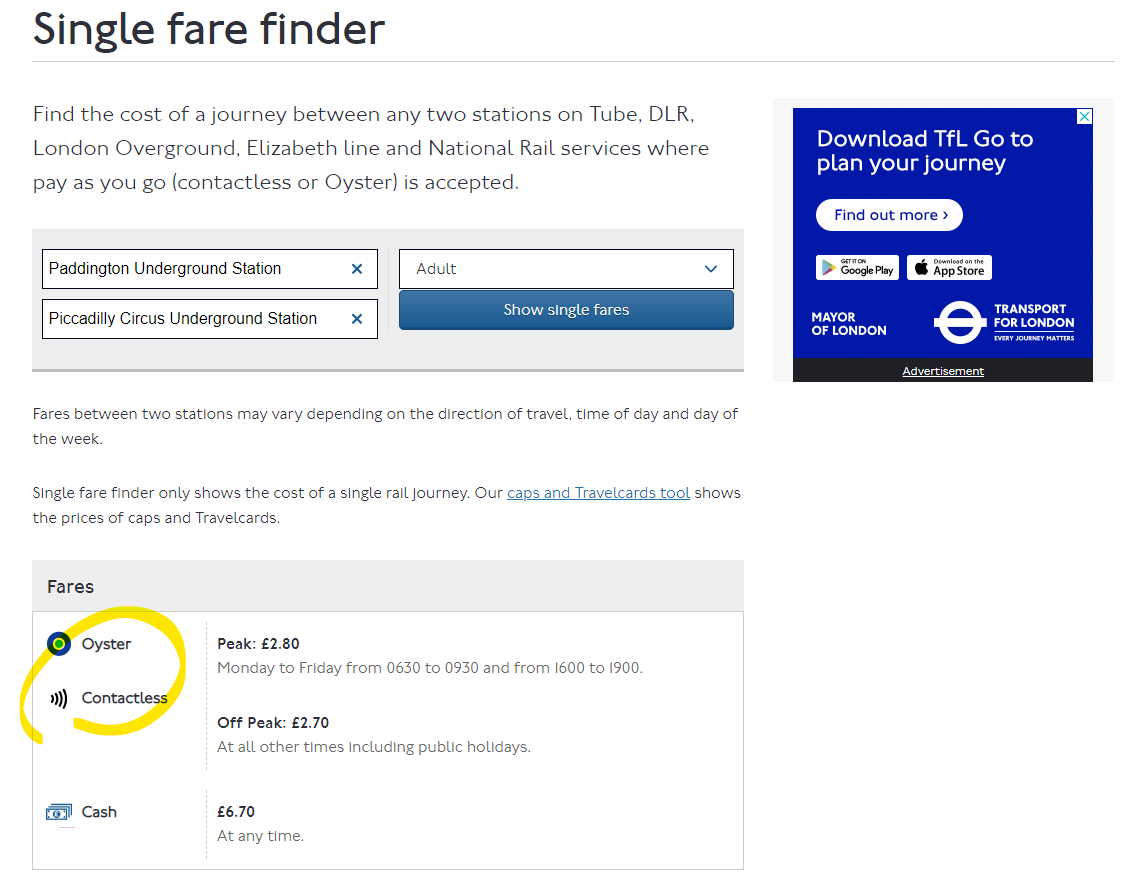
Task: Close the TfL Go advertisement
Action: (1084, 116)
